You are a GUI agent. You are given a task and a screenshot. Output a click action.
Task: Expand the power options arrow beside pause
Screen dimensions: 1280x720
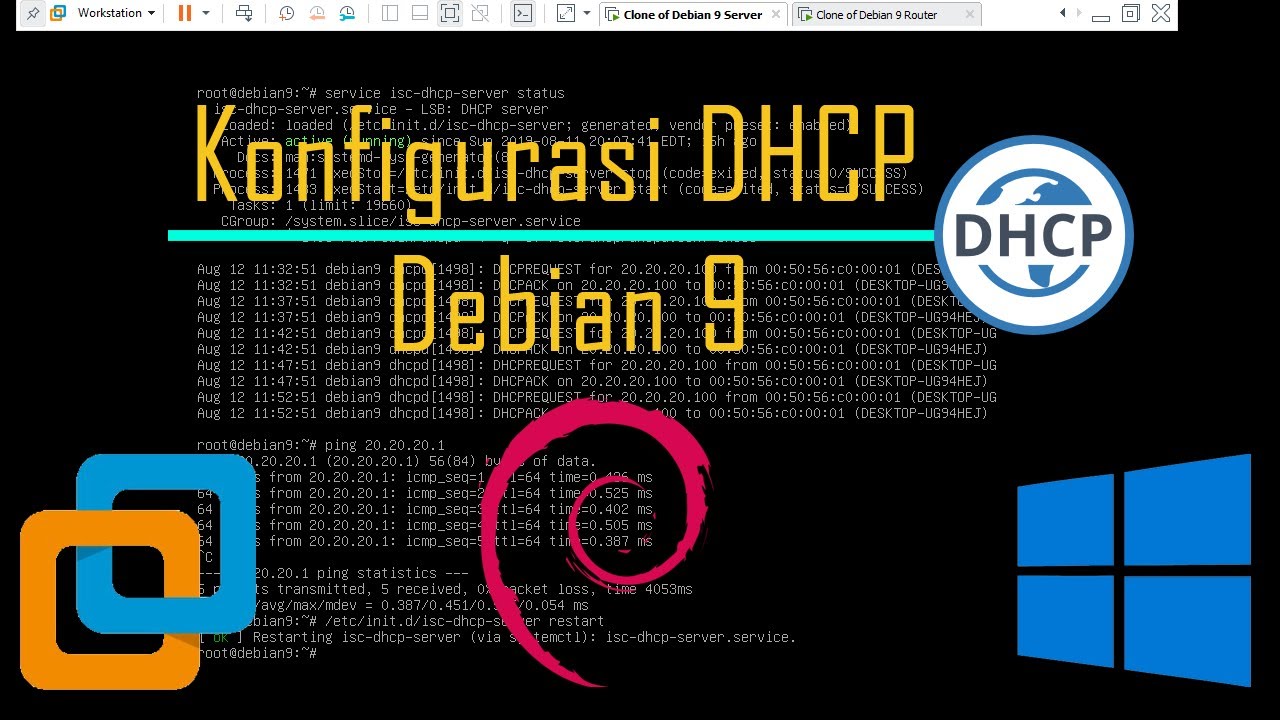point(206,14)
